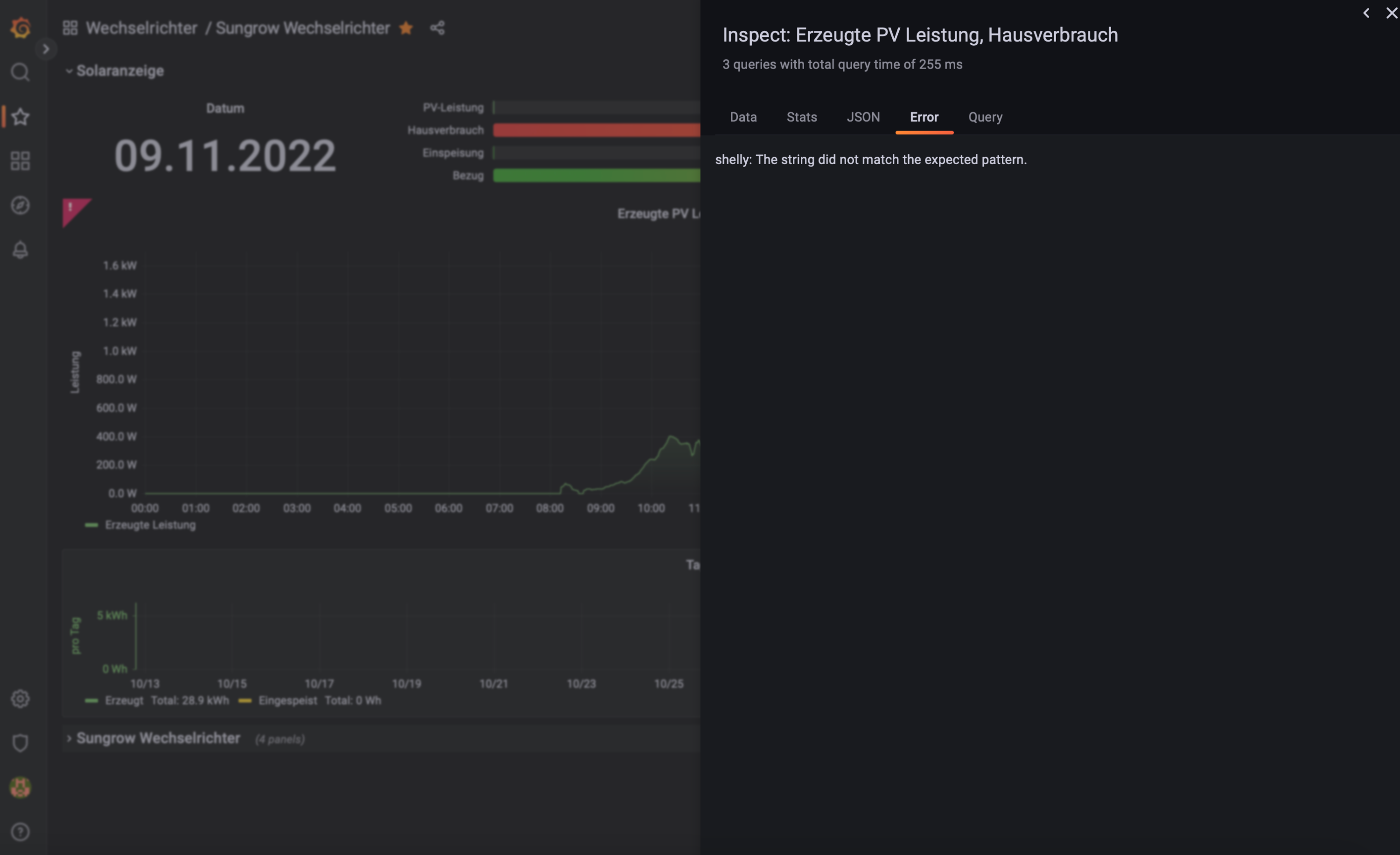Toggle Eingespeist legend series visibility
Viewport: 1400px width, 855px height.
click(x=287, y=701)
